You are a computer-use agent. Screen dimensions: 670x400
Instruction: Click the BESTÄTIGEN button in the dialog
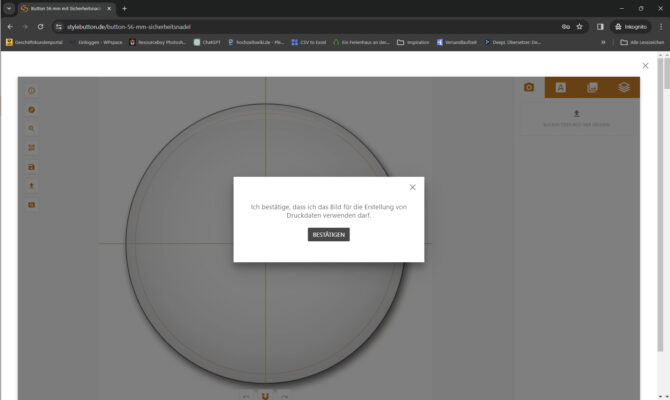(x=328, y=234)
